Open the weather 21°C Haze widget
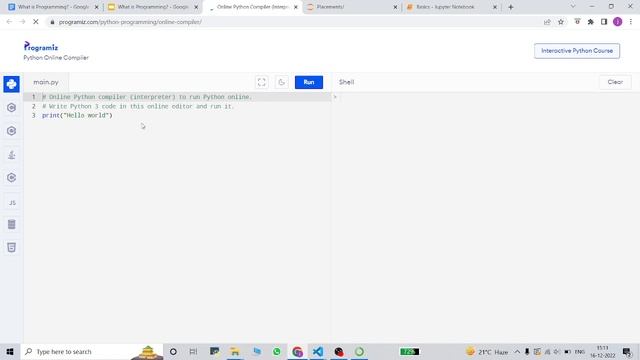Image resolution: width=640 pixels, height=360 pixels. click(487, 351)
